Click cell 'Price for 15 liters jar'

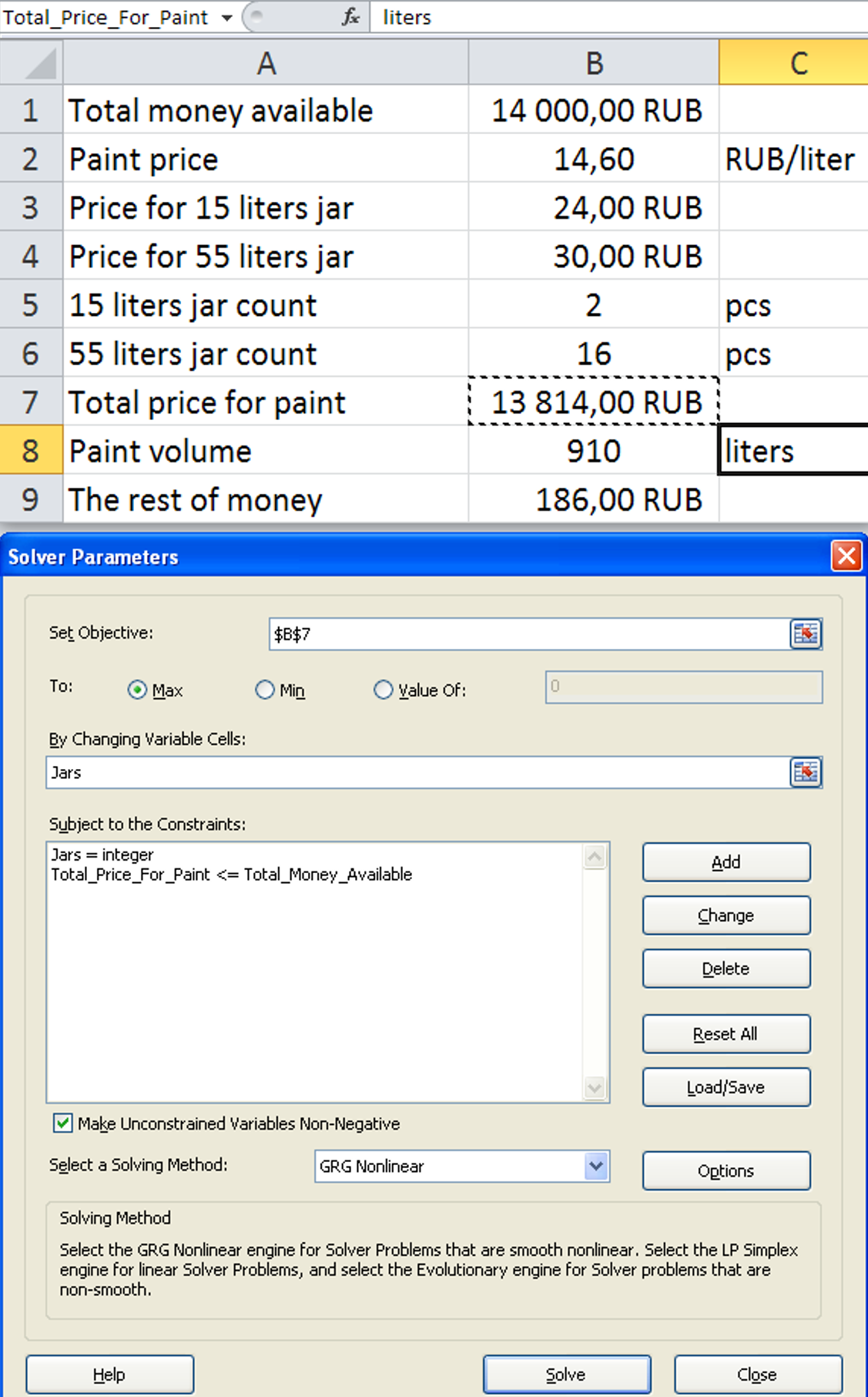[x=266, y=207]
